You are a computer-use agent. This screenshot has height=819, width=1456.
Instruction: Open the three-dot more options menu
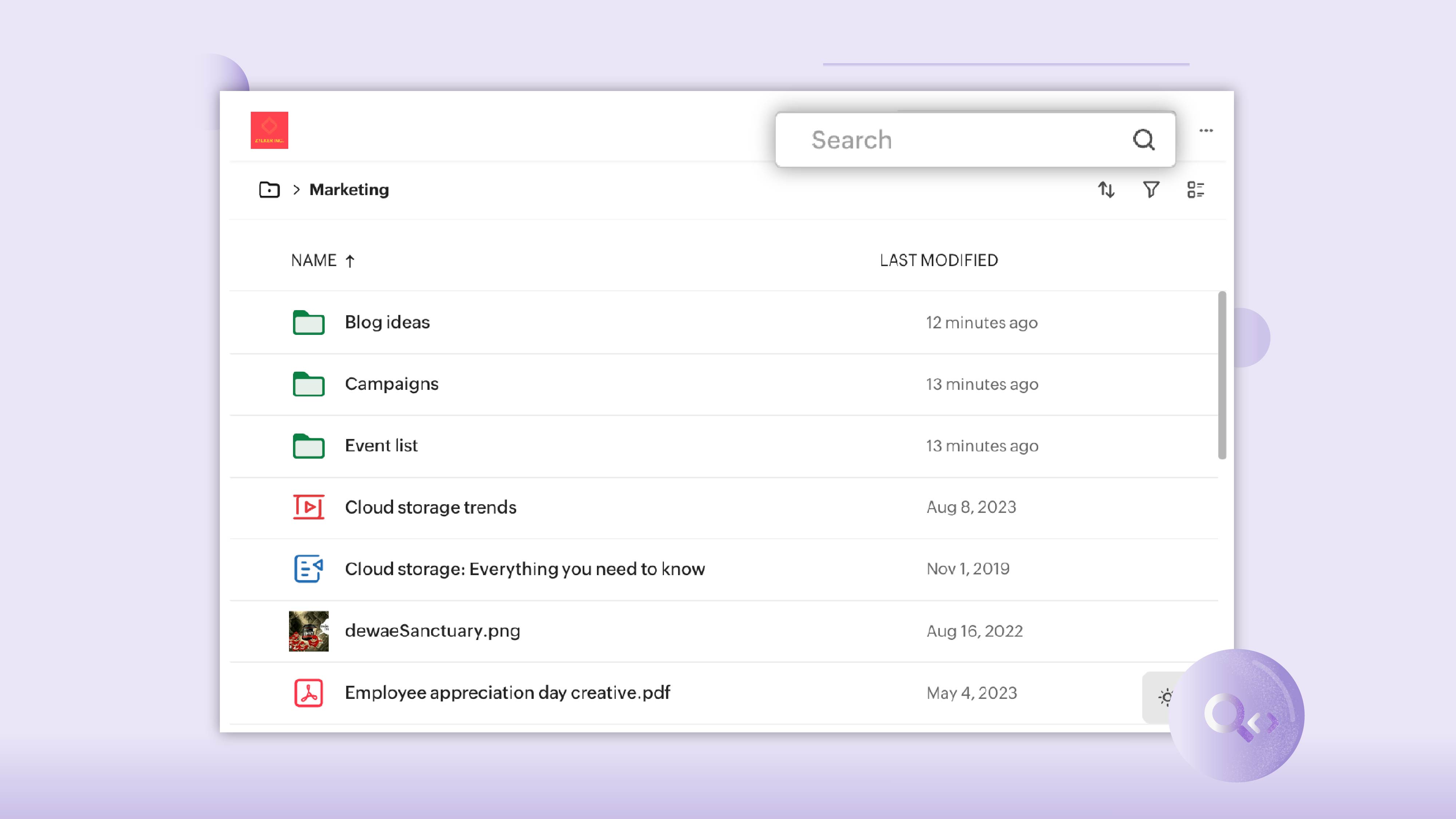pos(1206,131)
